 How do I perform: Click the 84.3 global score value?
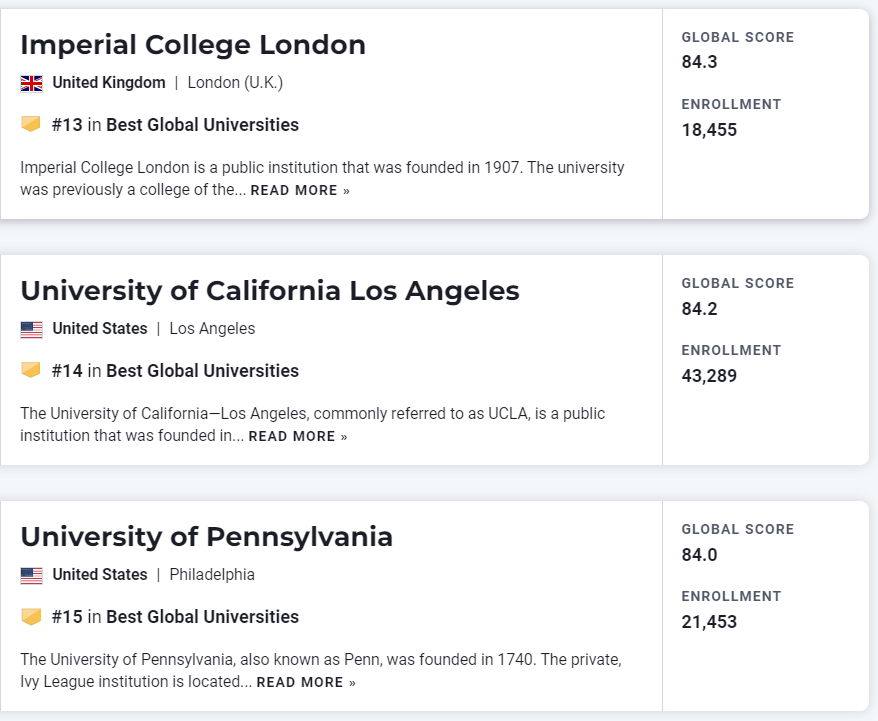coord(700,62)
